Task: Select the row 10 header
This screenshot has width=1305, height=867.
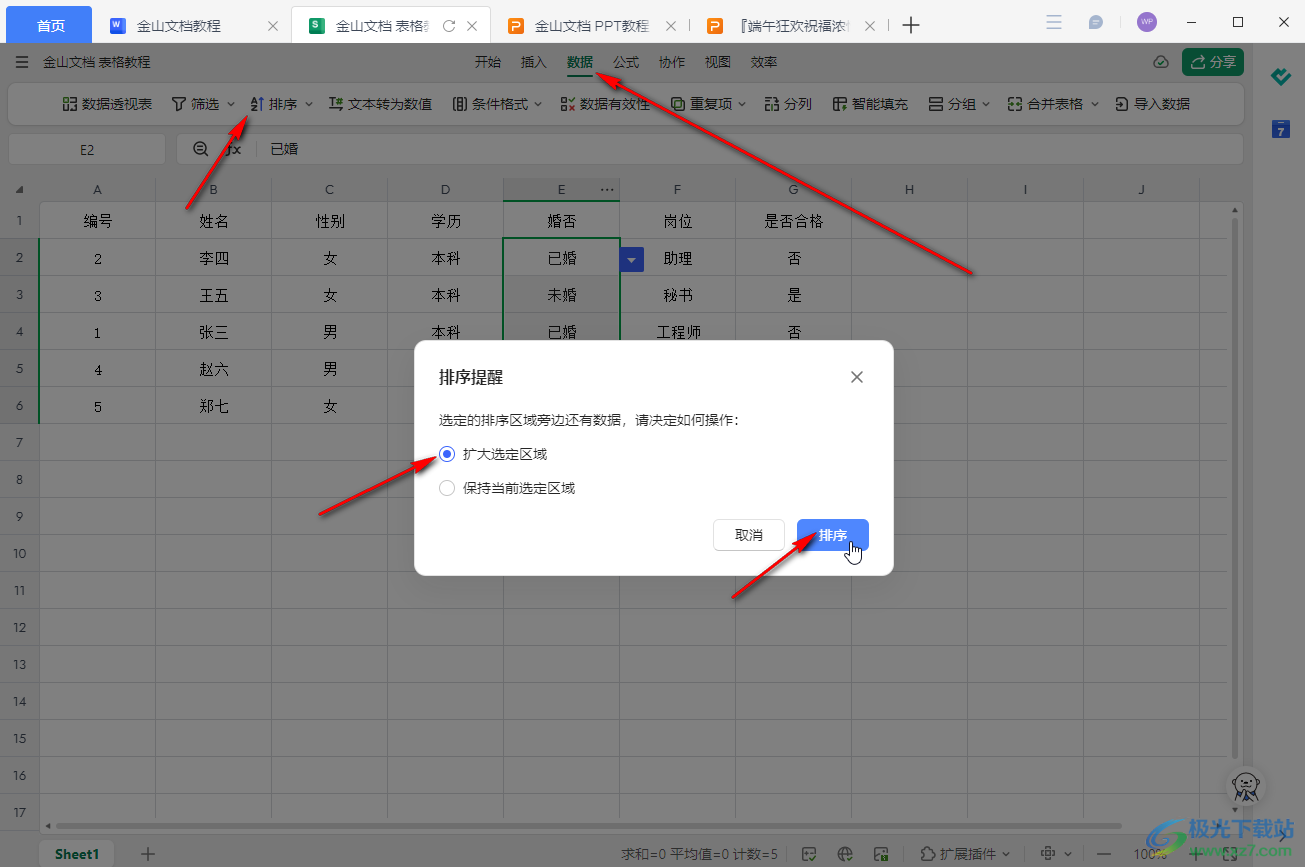Action: pos(20,553)
